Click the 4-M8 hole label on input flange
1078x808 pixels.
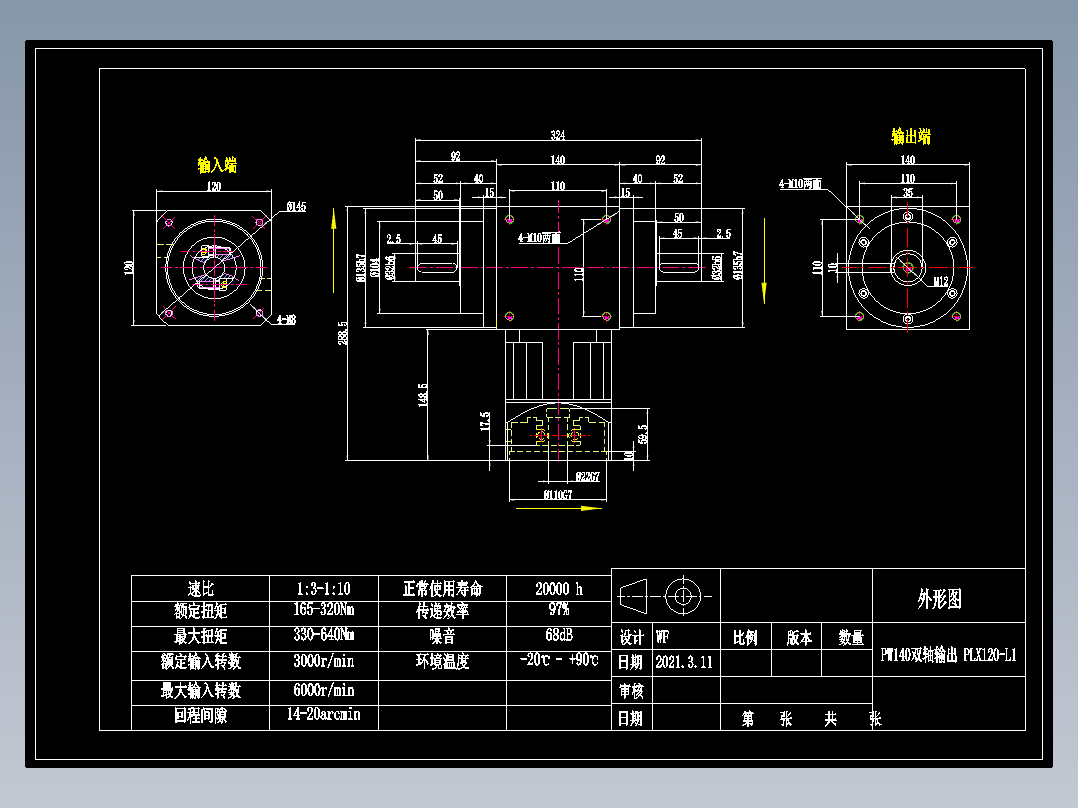(x=287, y=320)
